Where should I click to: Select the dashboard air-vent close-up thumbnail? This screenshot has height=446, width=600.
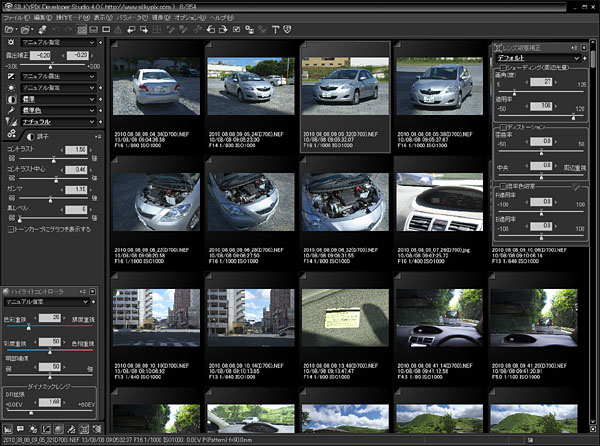pyautogui.click(x=439, y=202)
